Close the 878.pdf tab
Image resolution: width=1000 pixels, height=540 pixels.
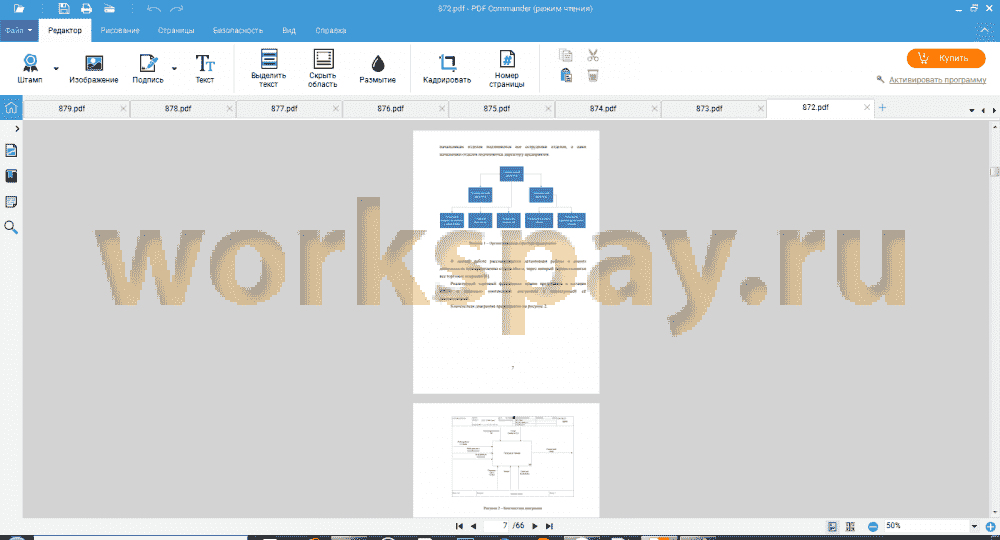click(x=230, y=108)
